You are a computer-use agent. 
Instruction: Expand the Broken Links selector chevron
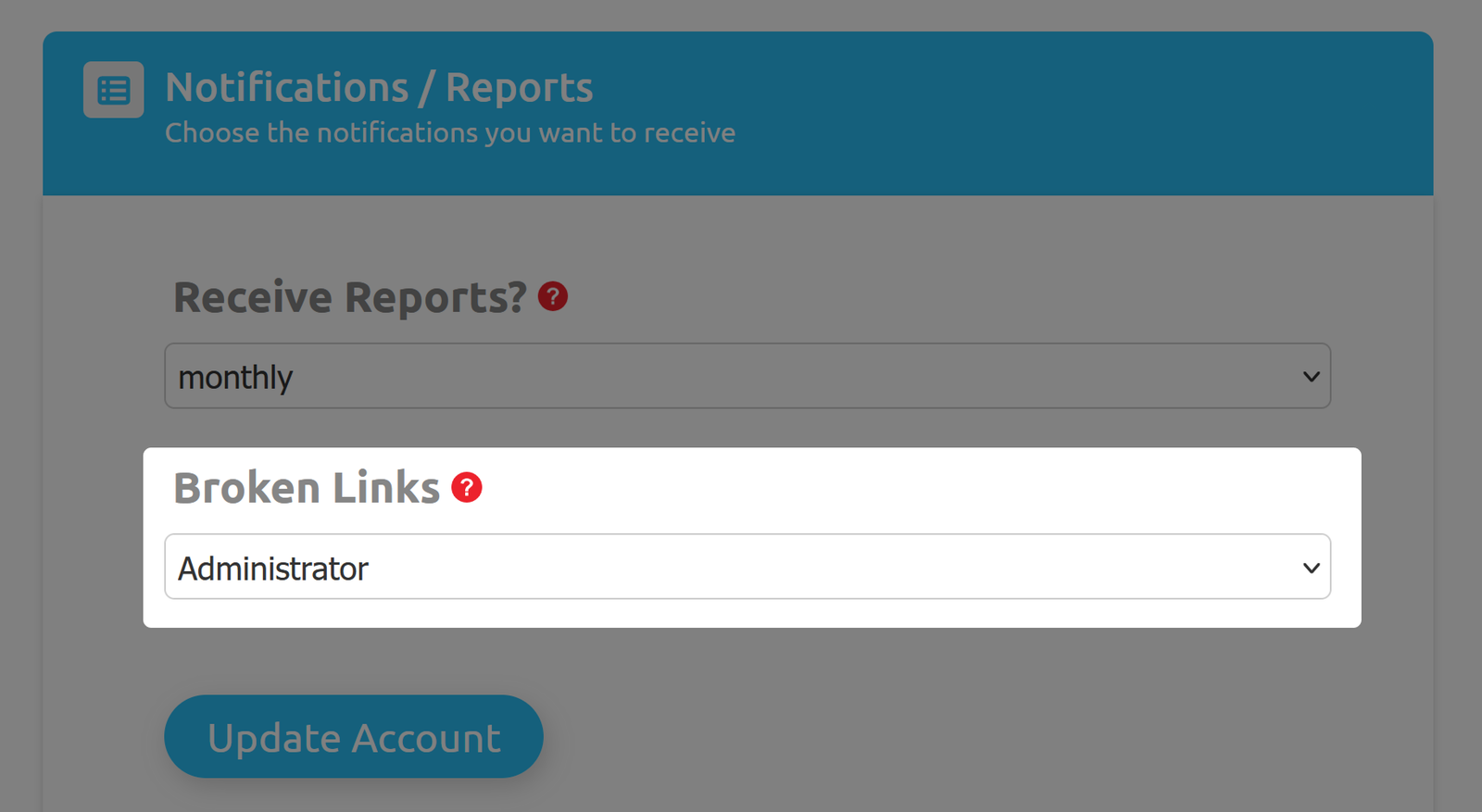[1310, 567]
